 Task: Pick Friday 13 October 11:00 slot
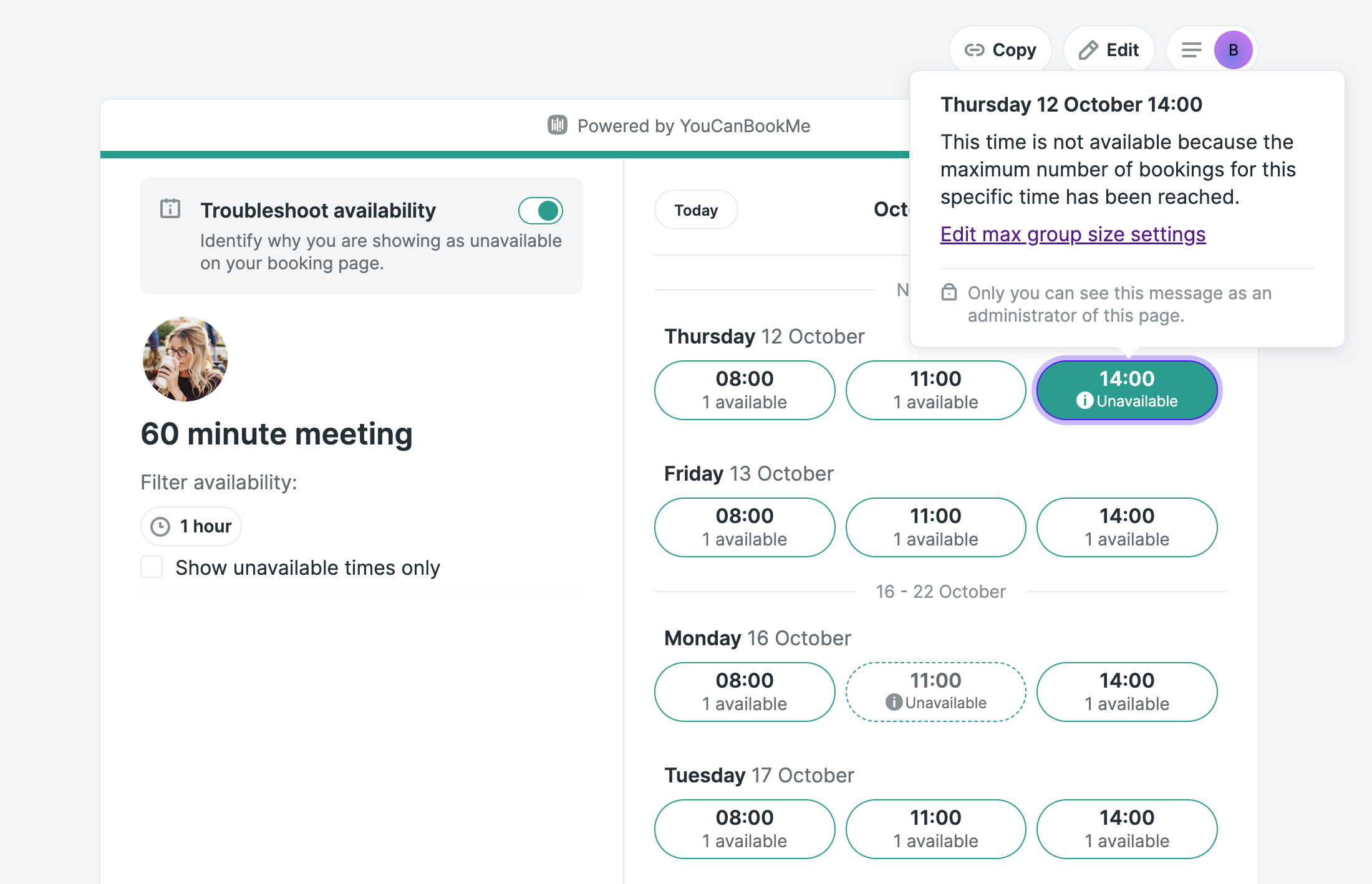point(935,527)
